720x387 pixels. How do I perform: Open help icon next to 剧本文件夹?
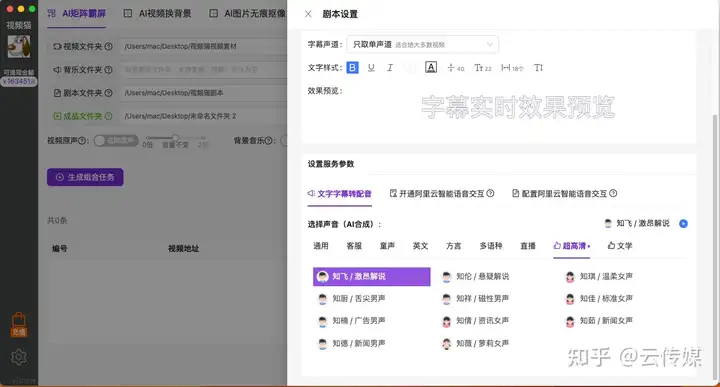(x=108, y=93)
